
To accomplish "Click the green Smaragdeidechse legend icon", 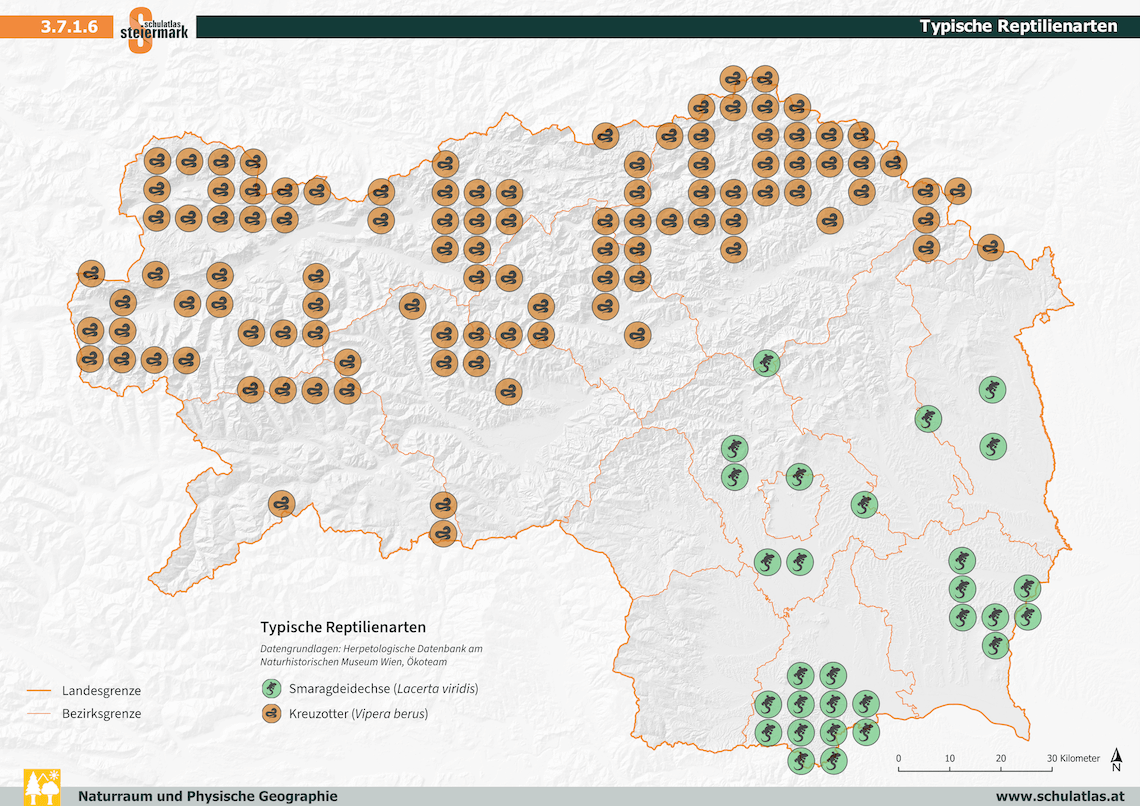I will [x=270, y=689].
